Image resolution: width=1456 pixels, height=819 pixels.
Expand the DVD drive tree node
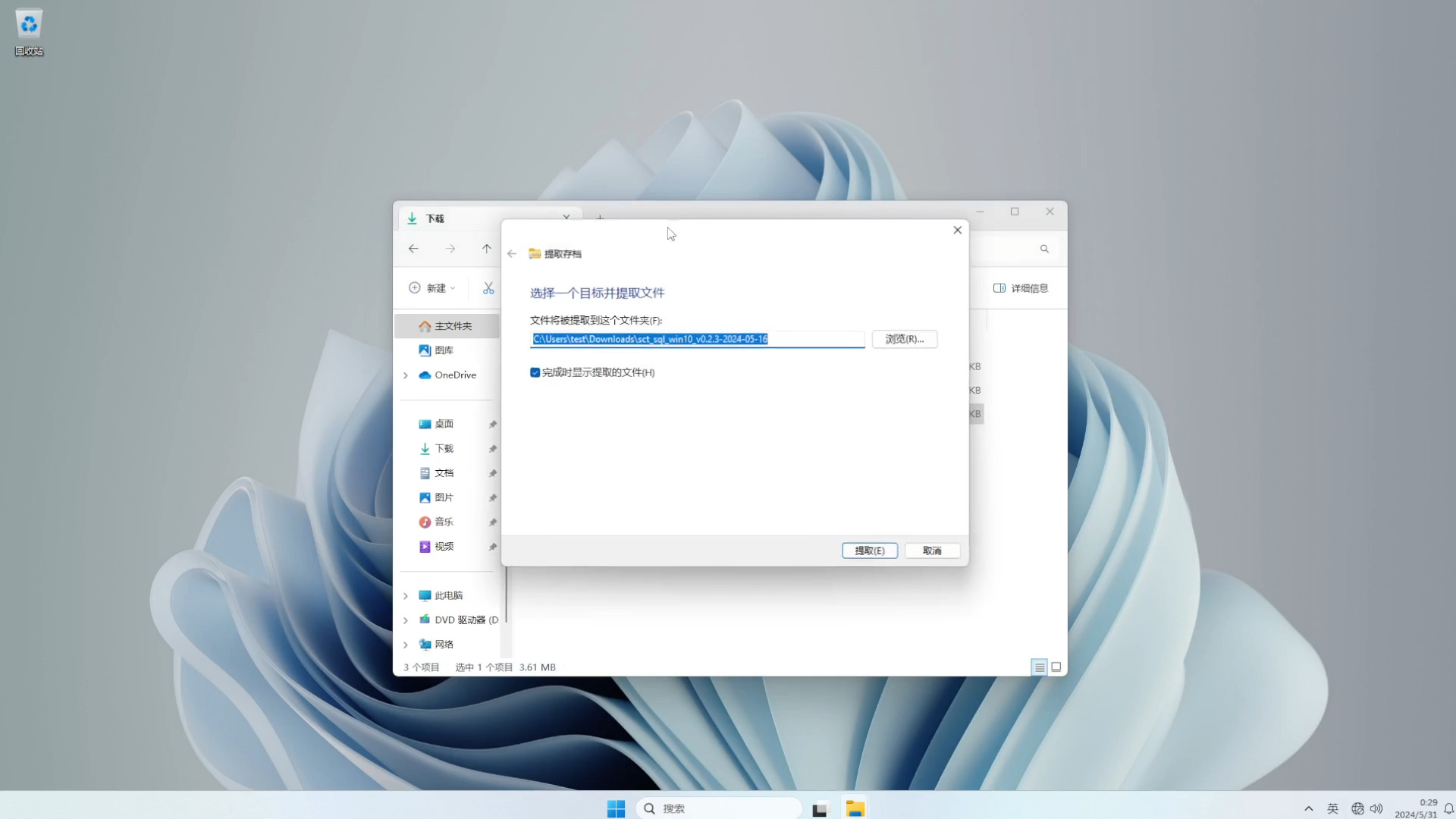point(406,620)
